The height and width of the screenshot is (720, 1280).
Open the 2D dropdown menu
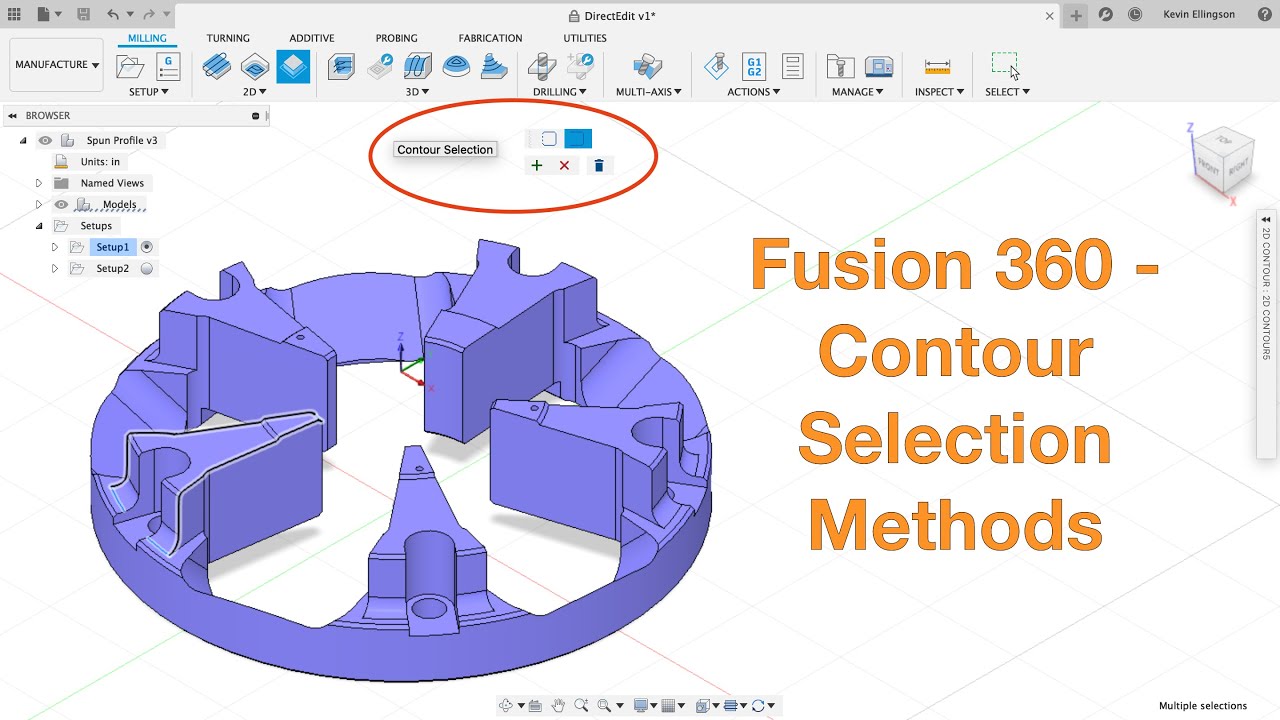coord(255,92)
